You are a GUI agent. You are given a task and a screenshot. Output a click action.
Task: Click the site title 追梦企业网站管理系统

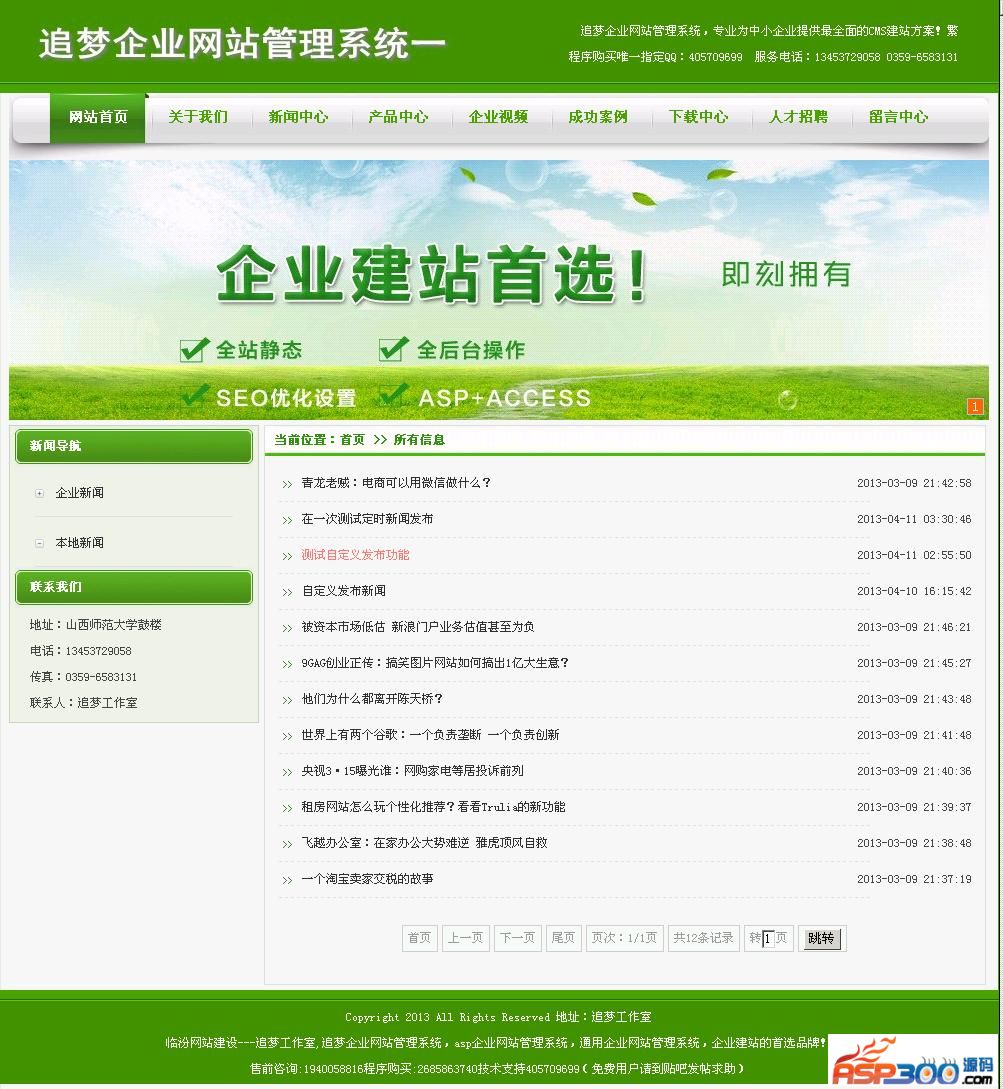tap(242, 44)
